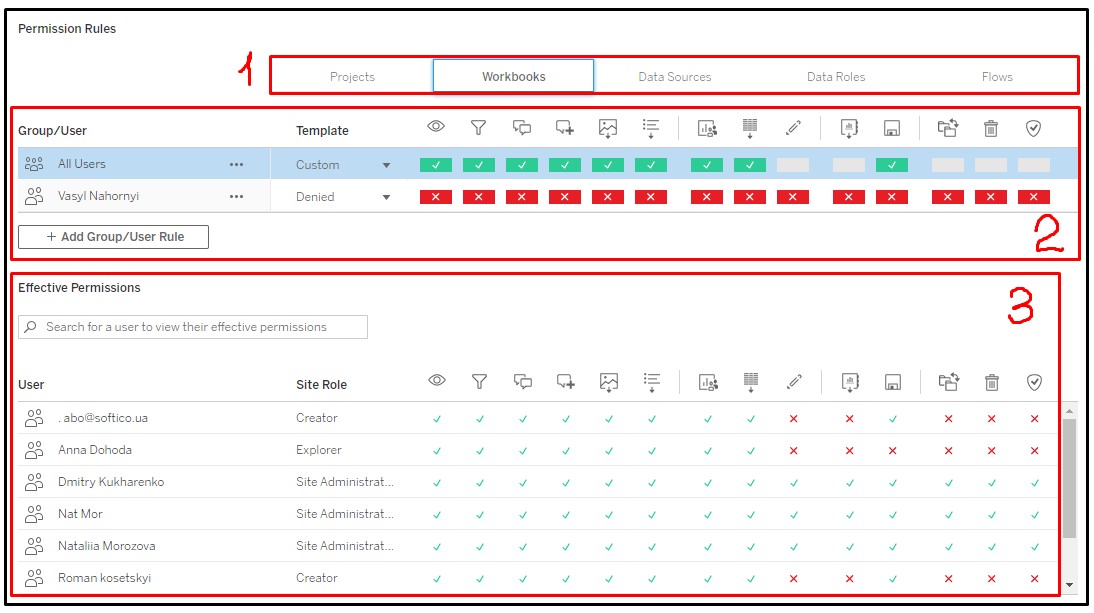Click the effective permissions user search field
Screen dimensions: 1094x613
coord(193,327)
